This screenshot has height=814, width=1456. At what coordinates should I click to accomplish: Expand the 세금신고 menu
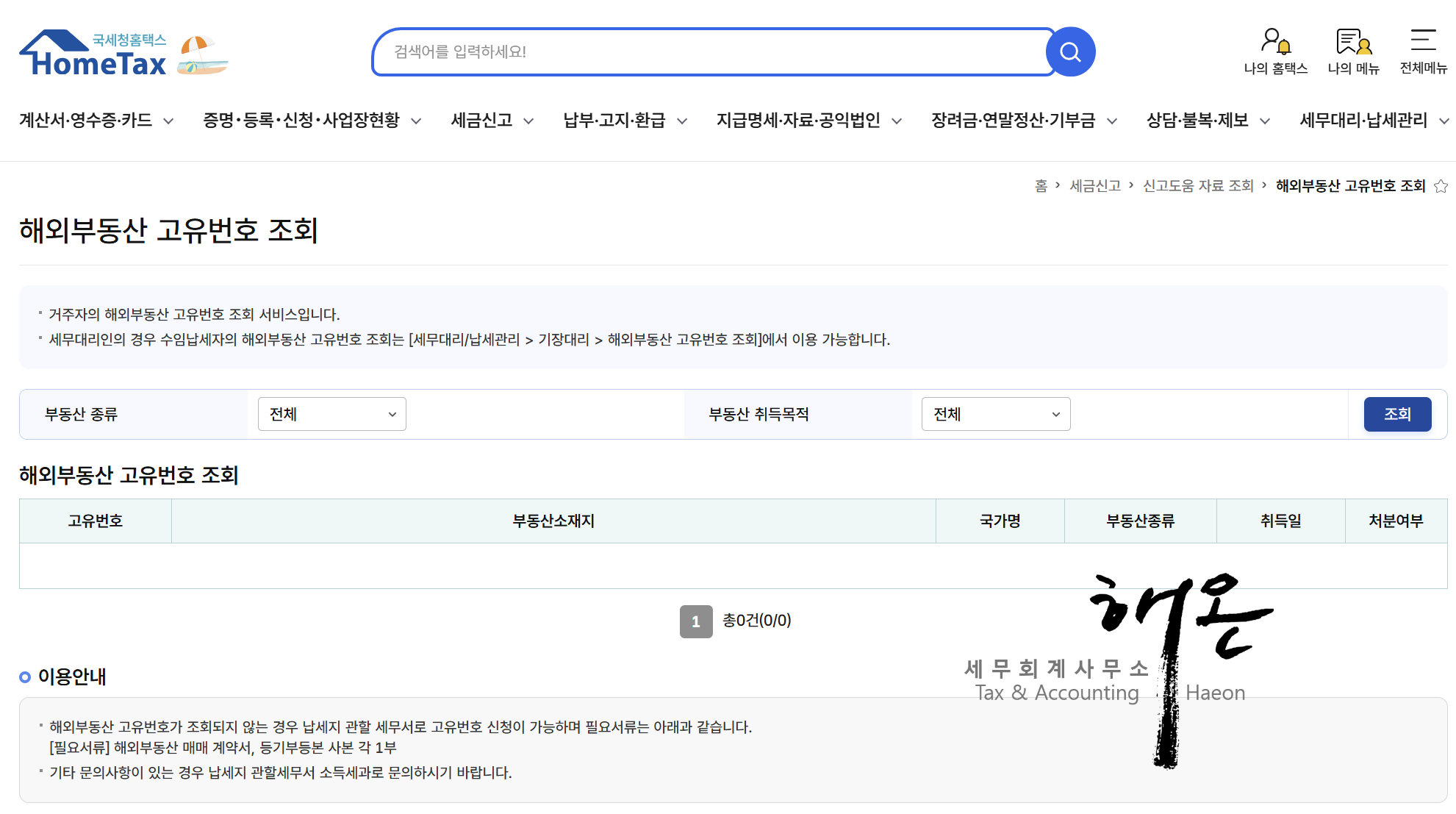[492, 121]
